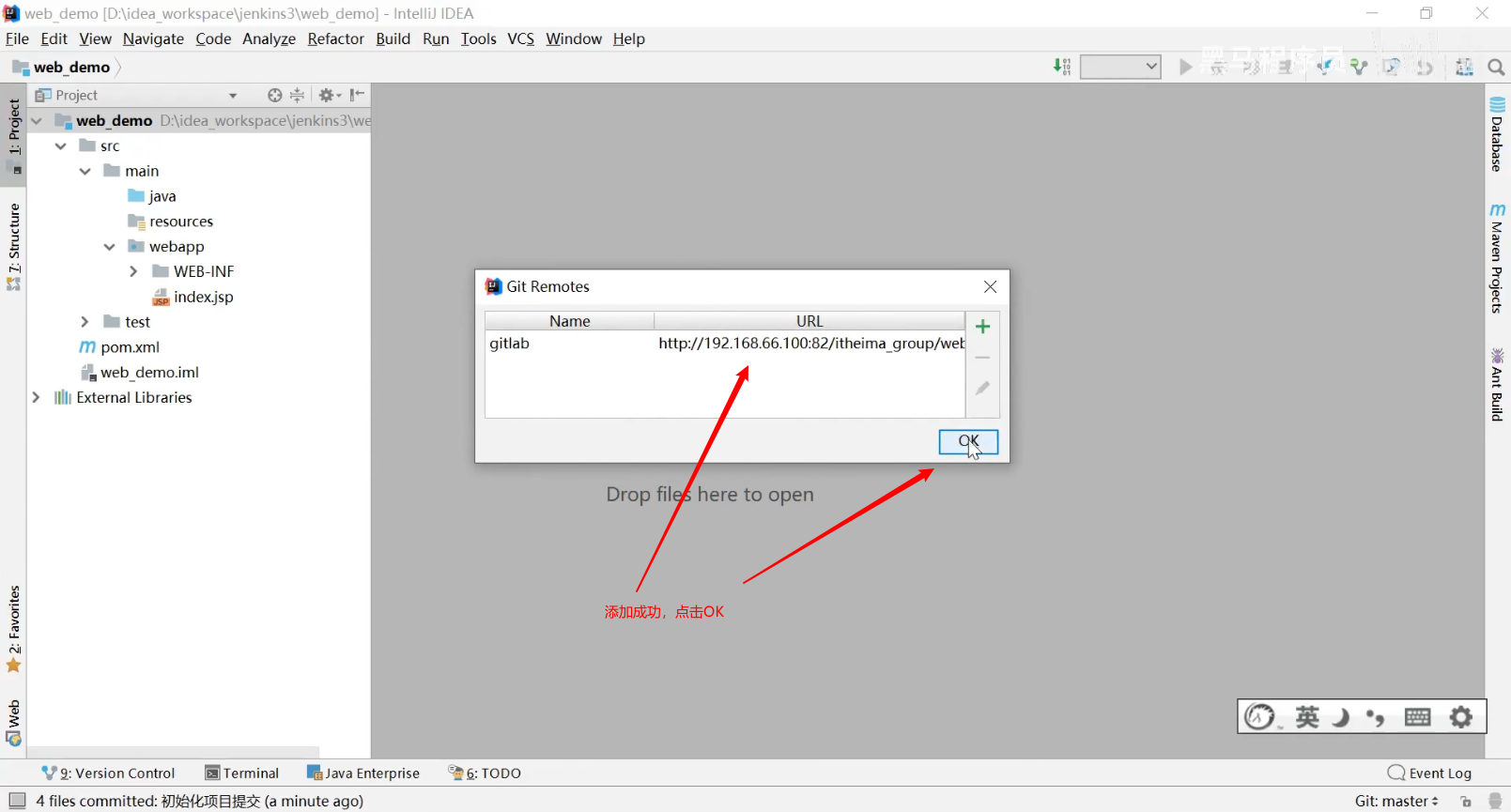The height and width of the screenshot is (812, 1511).
Task: Open the Refactor menu
Action: (x=335, y=38)
